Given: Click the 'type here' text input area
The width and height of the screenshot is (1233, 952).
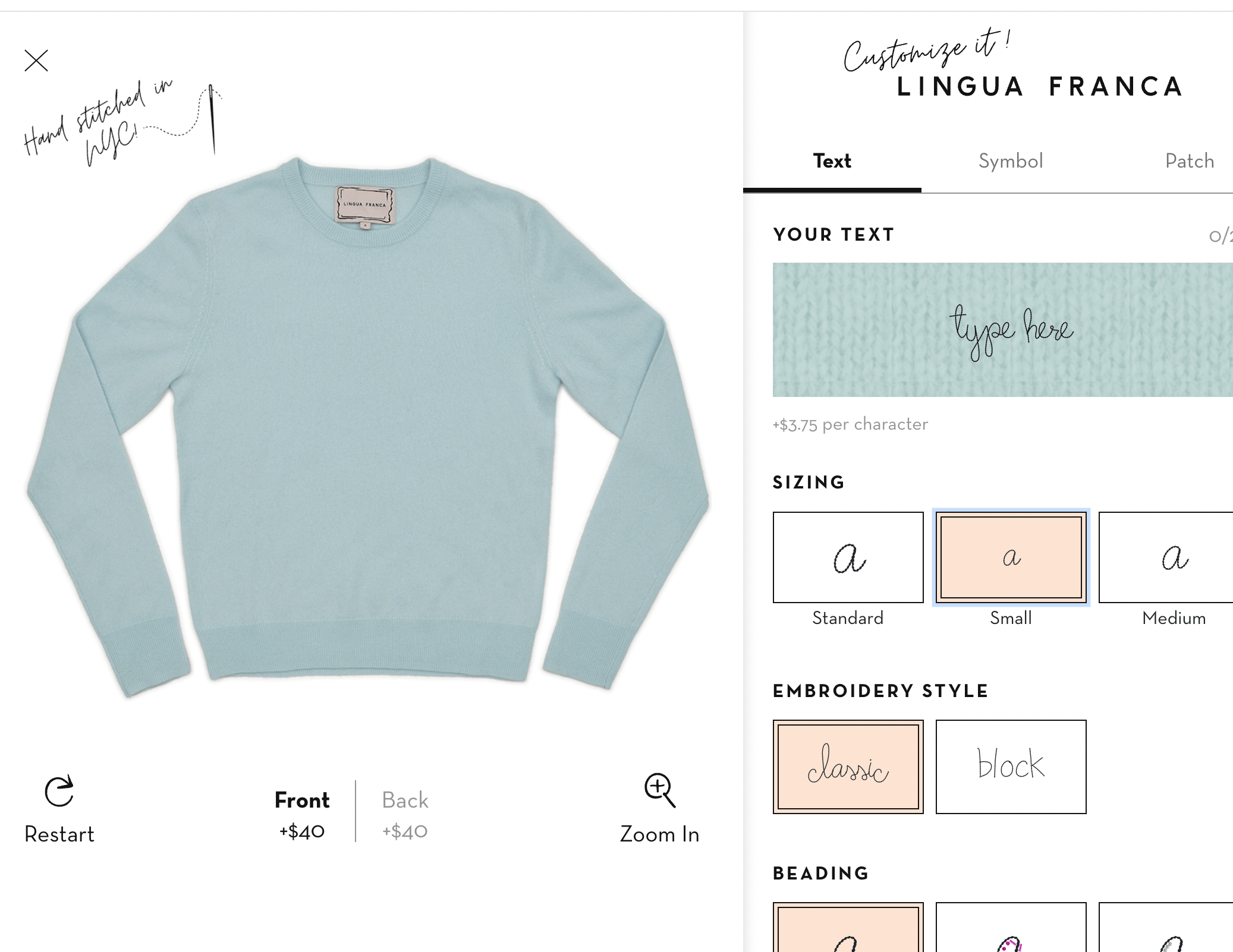Looking at the screenshot, I should tap(1003, 330).
